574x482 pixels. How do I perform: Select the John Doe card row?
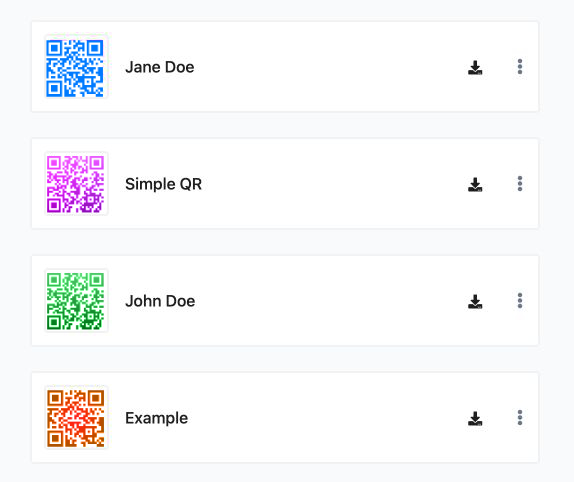285,300
